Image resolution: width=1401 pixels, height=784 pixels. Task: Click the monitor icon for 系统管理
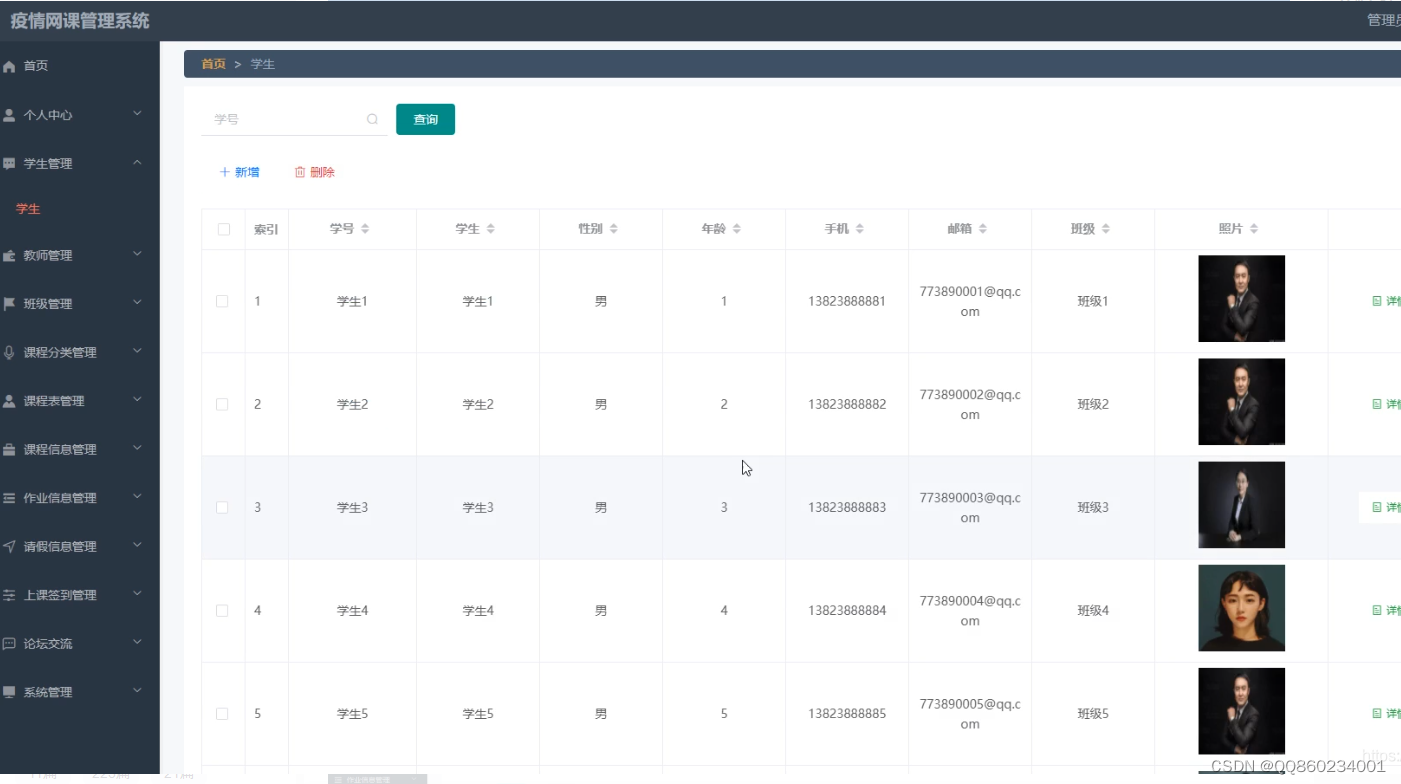[x=9, y=692]
